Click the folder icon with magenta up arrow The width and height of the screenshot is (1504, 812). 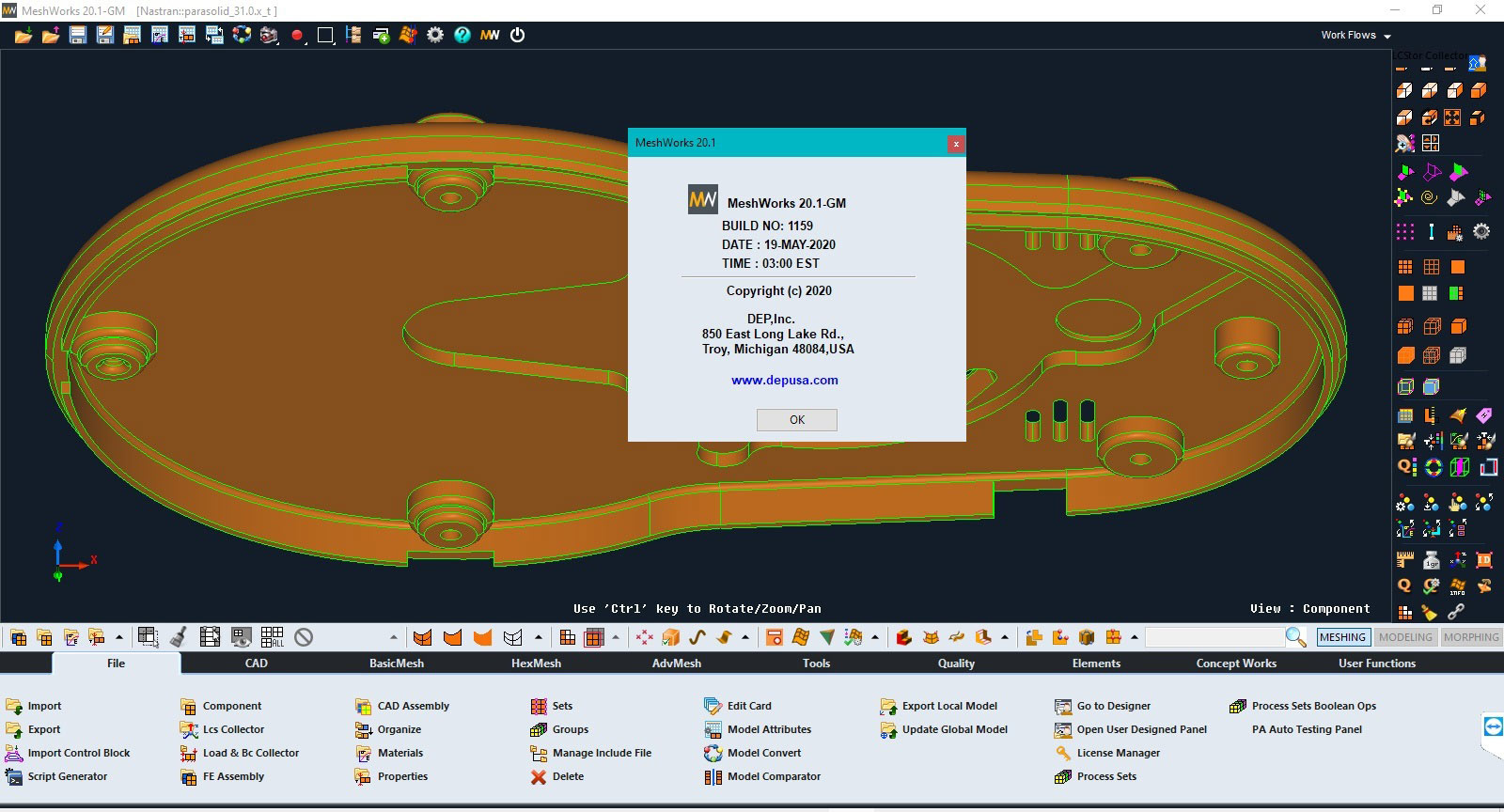click(x=51, y=36)
